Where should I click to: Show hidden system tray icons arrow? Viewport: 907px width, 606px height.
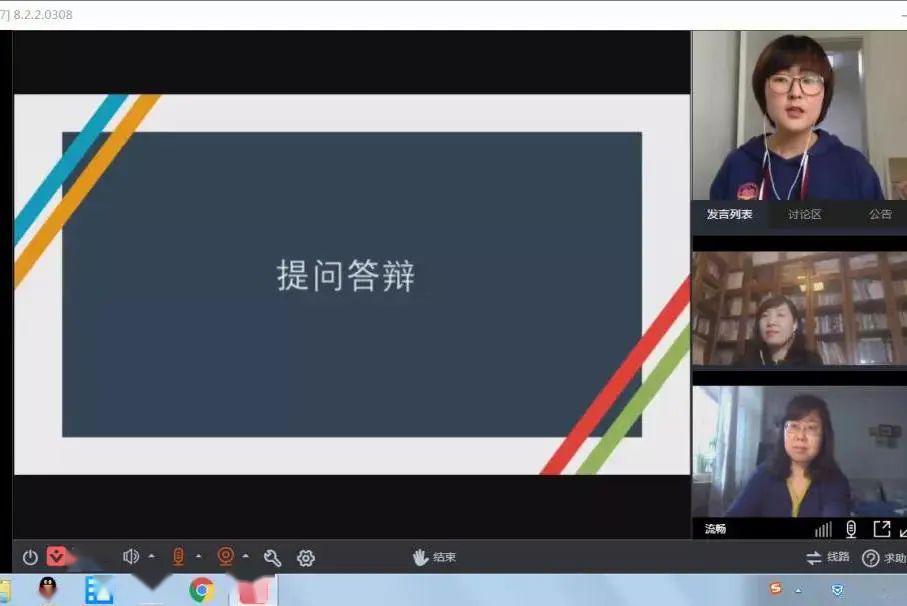click(x=798, y=590)
